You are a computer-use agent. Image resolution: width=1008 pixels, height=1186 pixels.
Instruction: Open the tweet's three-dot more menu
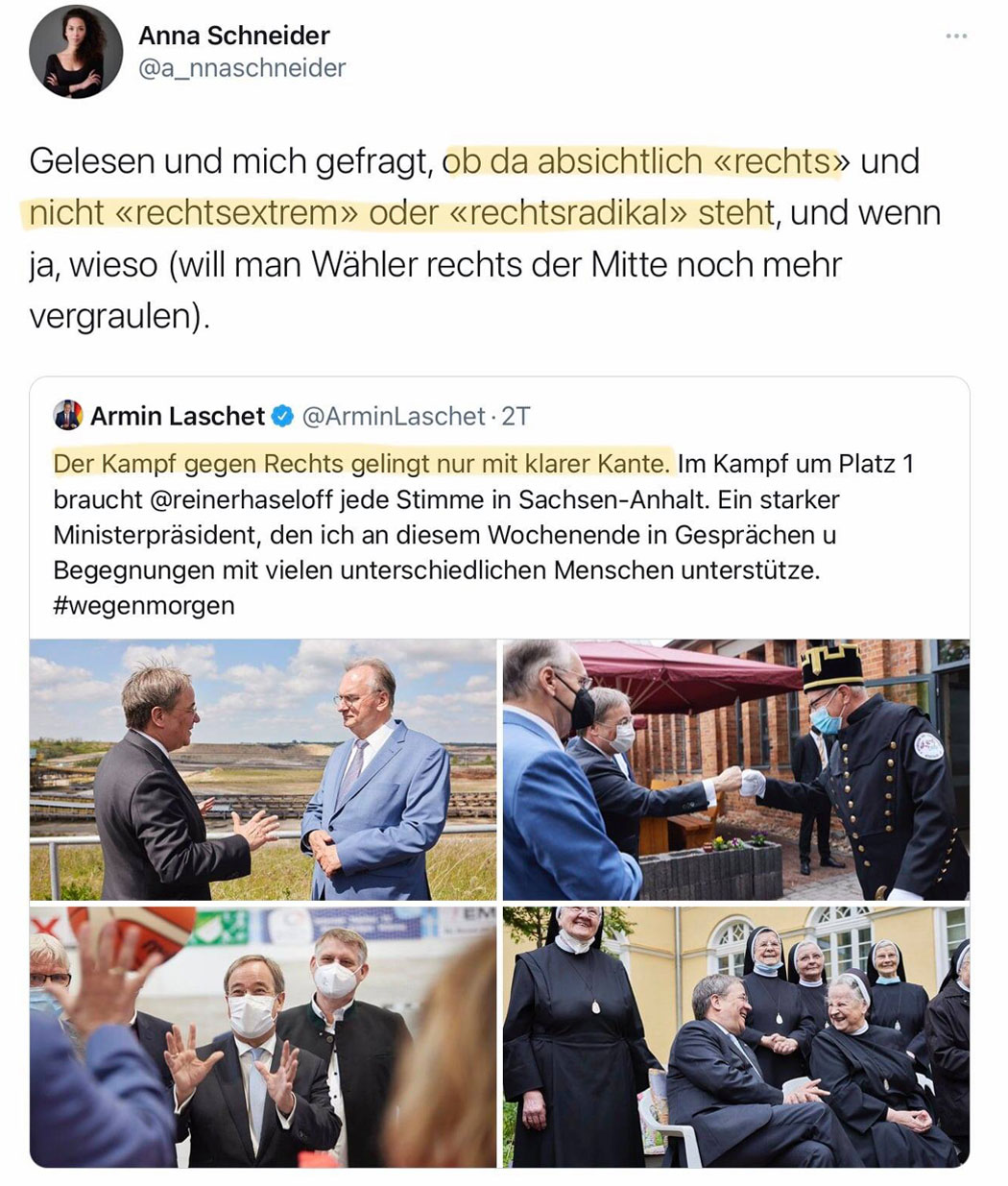956,36
